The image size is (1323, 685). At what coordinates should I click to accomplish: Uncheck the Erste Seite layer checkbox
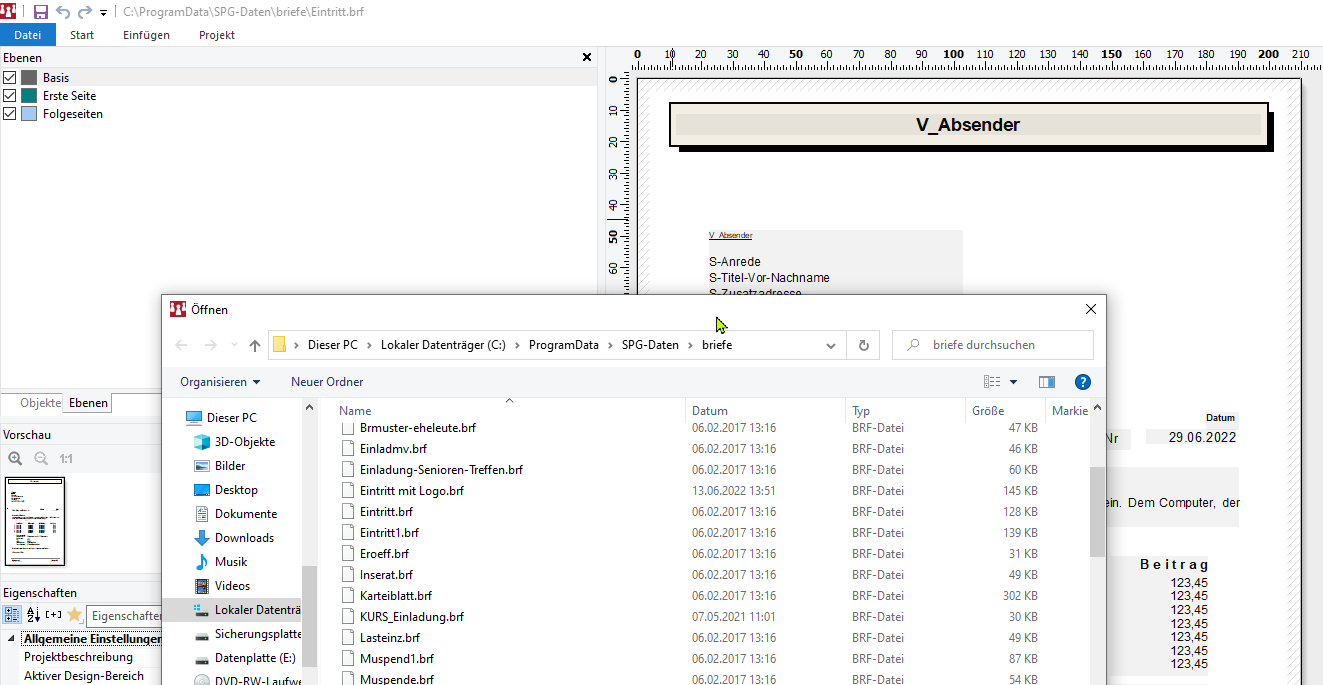10,96
